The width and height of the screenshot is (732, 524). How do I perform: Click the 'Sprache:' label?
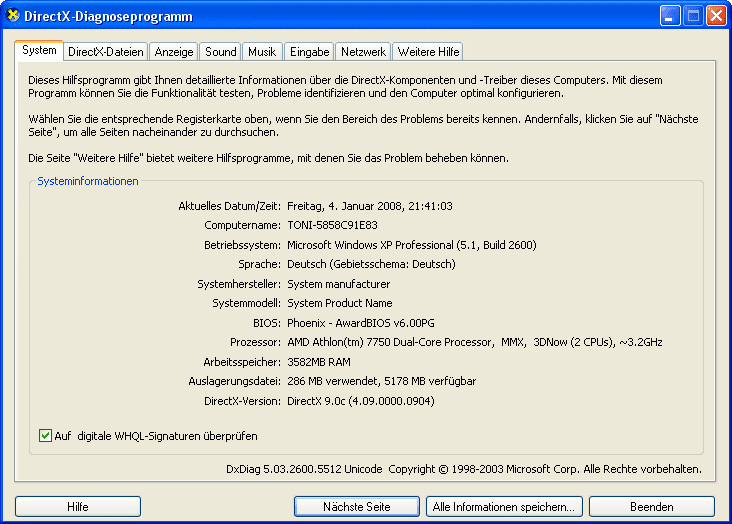(x=260, y=264)
